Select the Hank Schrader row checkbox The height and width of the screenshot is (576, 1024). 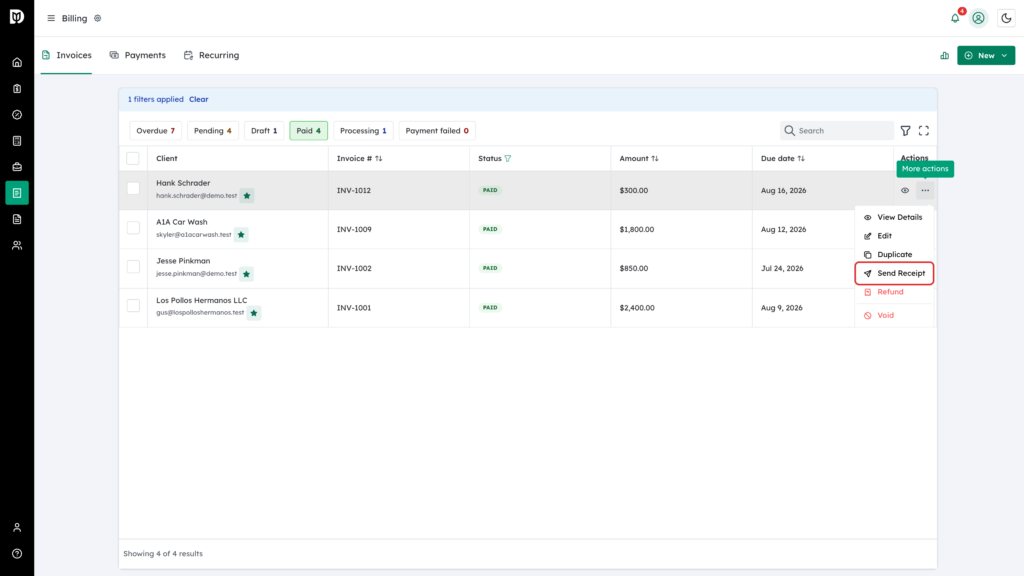(x=133, y=189)
